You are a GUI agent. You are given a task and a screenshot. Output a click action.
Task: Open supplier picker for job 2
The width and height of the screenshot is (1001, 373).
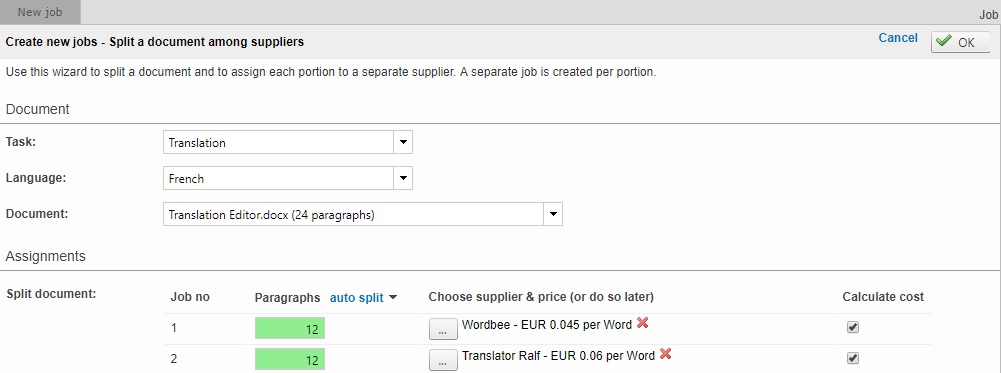[x=443, y=360]
